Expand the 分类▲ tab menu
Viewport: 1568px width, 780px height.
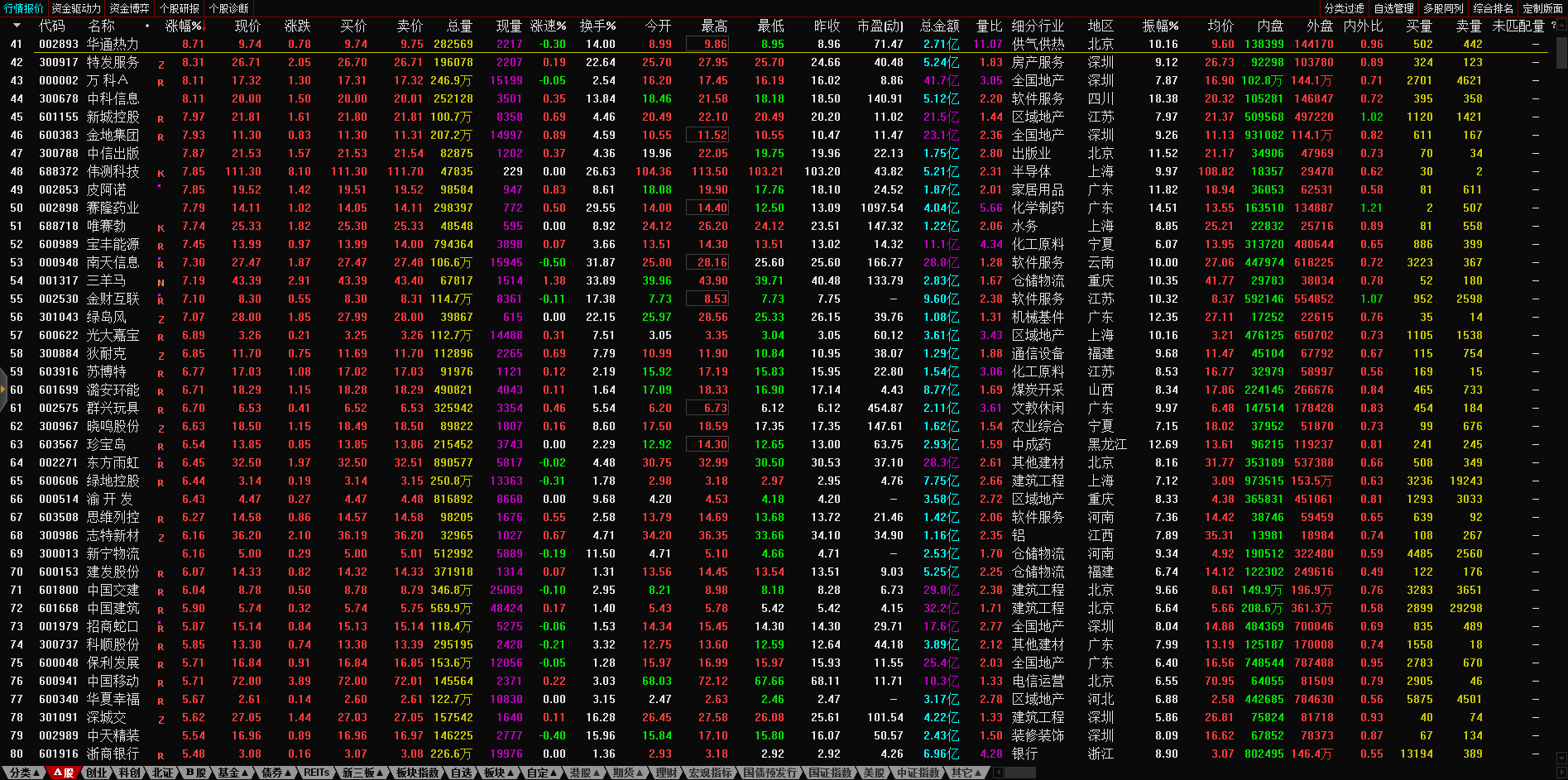pyautogui.click(x=23, y=773)
